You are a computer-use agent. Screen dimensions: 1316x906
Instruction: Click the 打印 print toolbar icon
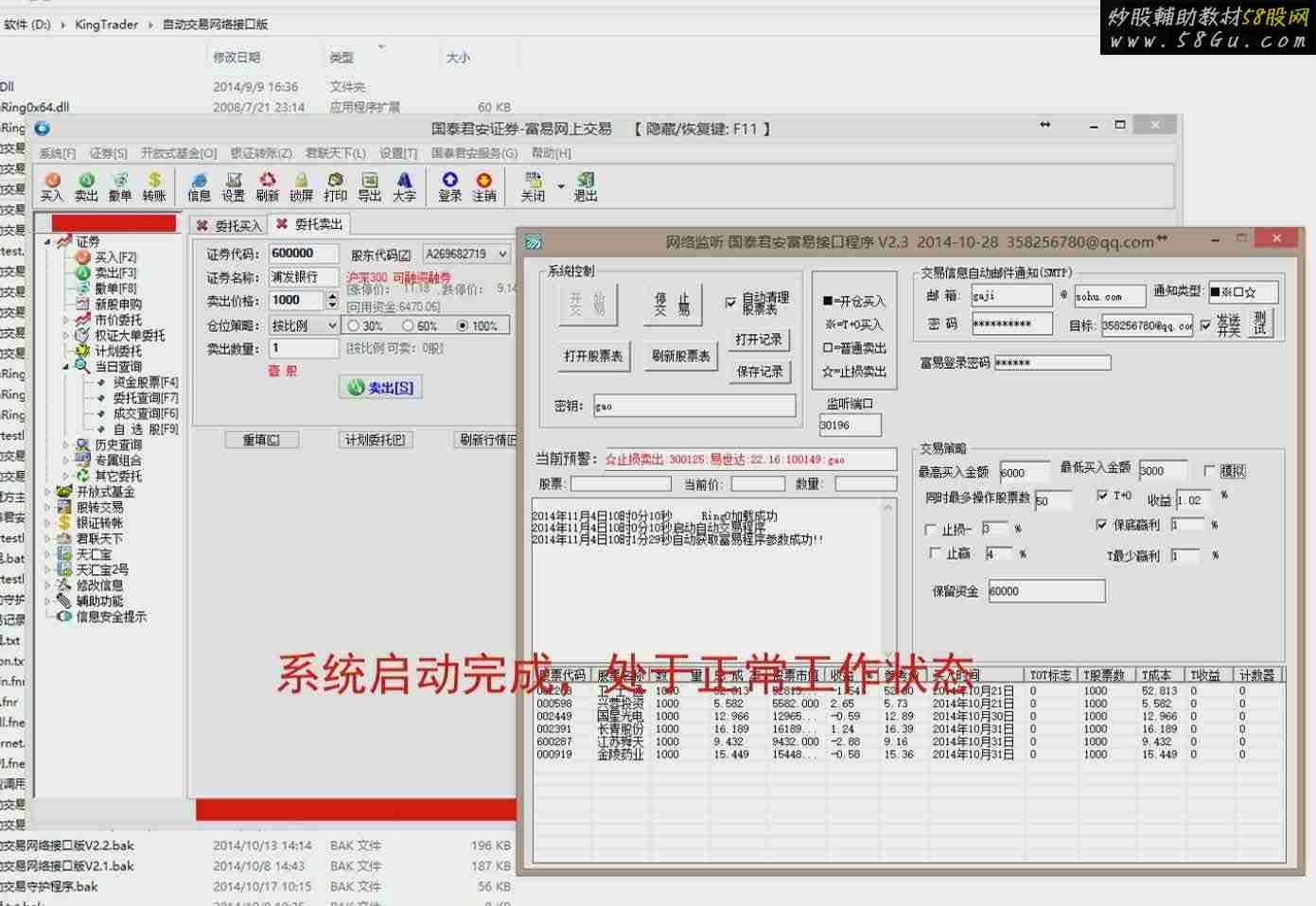[336, 186]
